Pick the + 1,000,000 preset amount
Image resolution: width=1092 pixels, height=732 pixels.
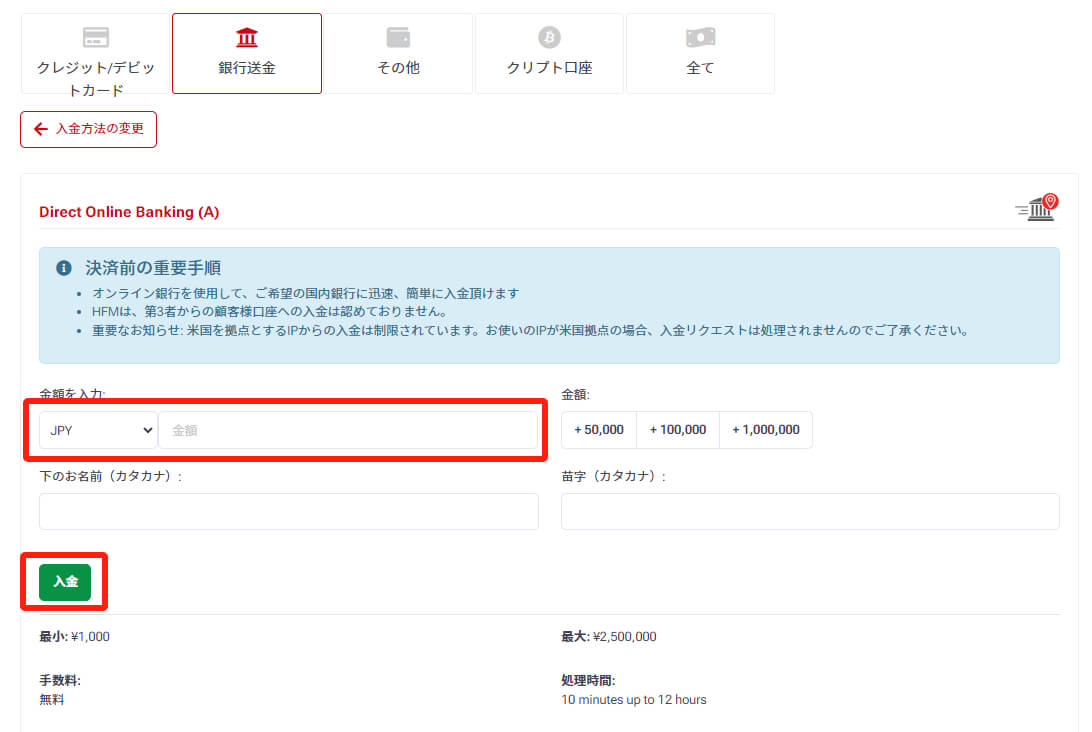coord(766,430)
